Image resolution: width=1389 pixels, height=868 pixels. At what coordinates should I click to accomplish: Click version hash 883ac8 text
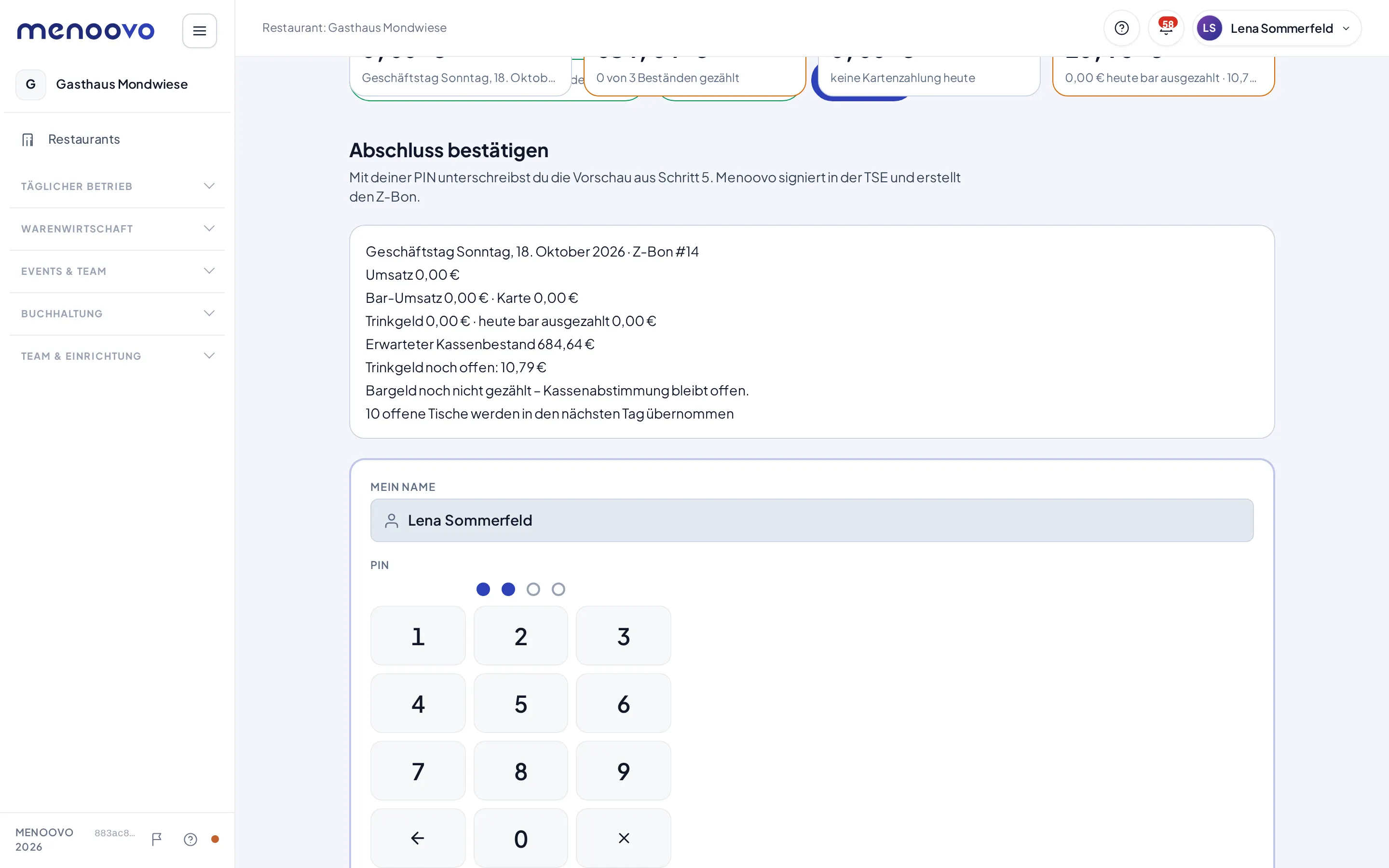click(115, 832)
